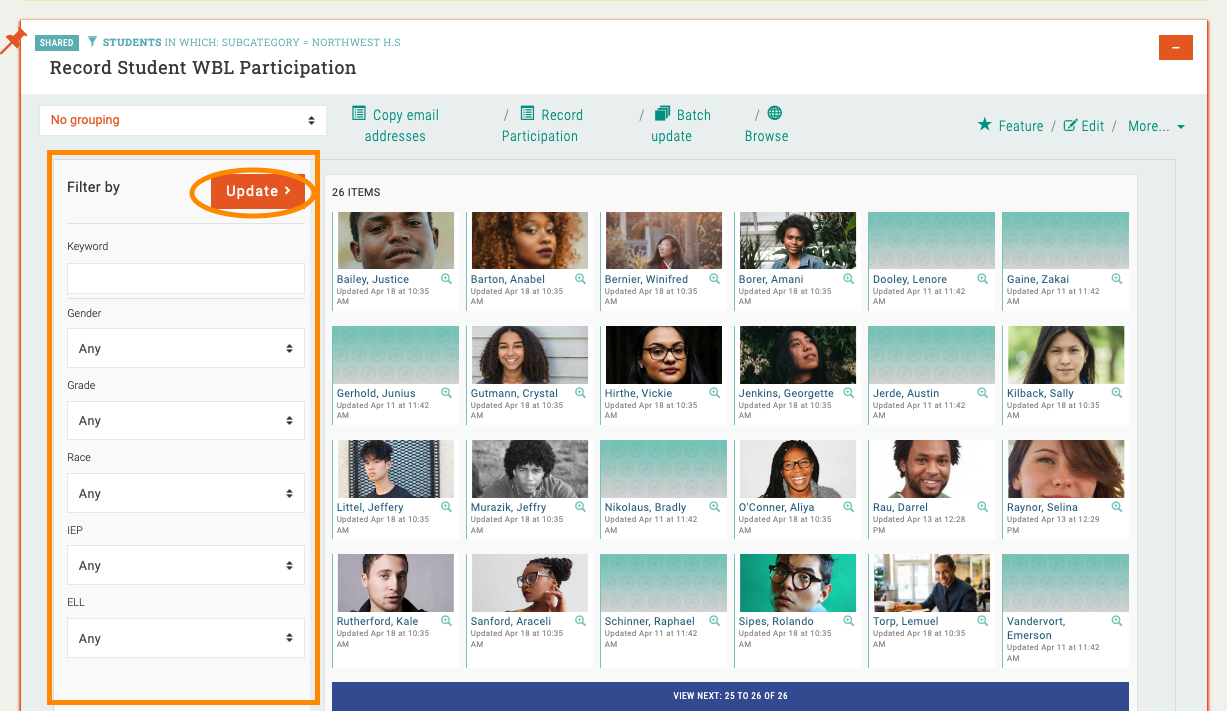Click the filter funnel icon near Students
This screenshot has width=1227, height=711.
pyautogui.click(x=92, y=42)
